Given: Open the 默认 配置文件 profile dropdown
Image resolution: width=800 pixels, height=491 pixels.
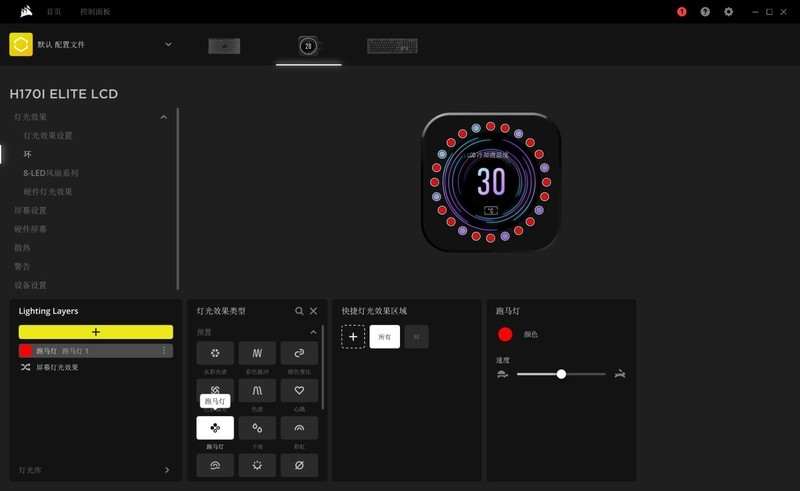Looking at the screenshot, I should [168, 44].
